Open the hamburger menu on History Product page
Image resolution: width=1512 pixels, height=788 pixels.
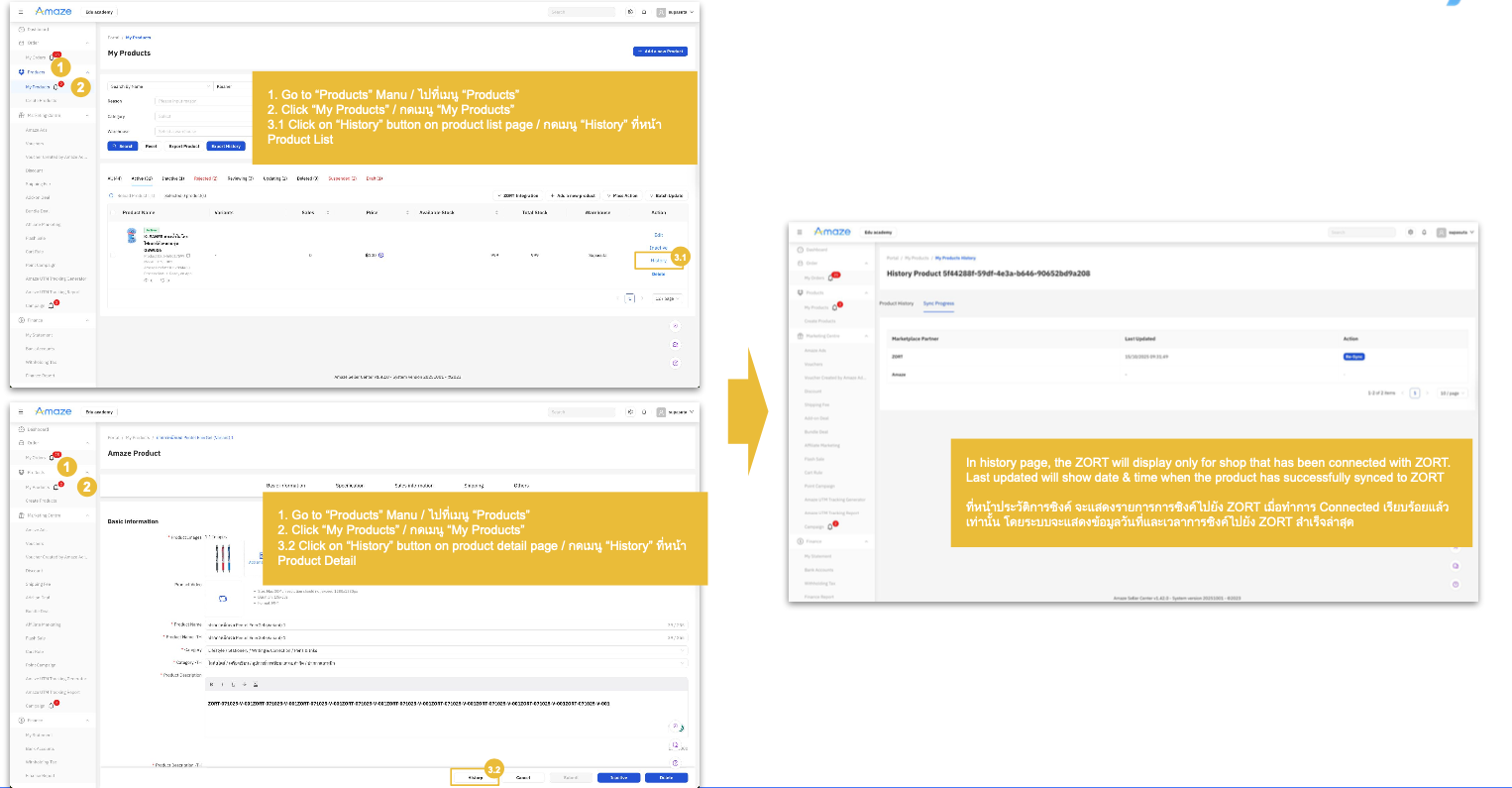pos(800,232)
